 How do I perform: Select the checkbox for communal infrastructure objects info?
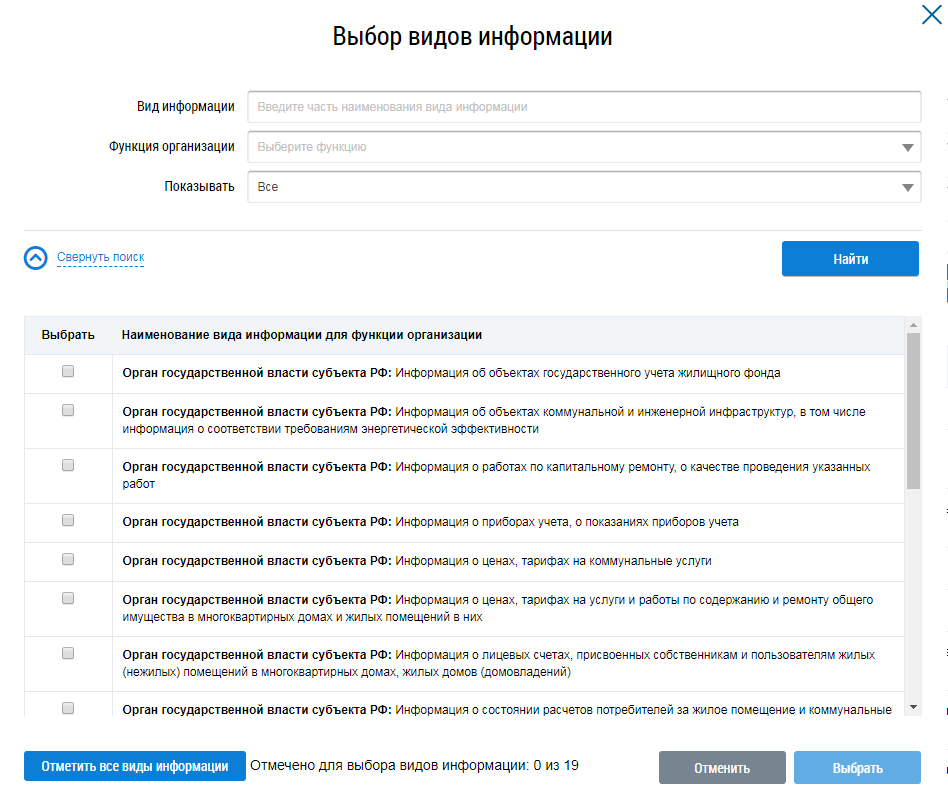68,410
